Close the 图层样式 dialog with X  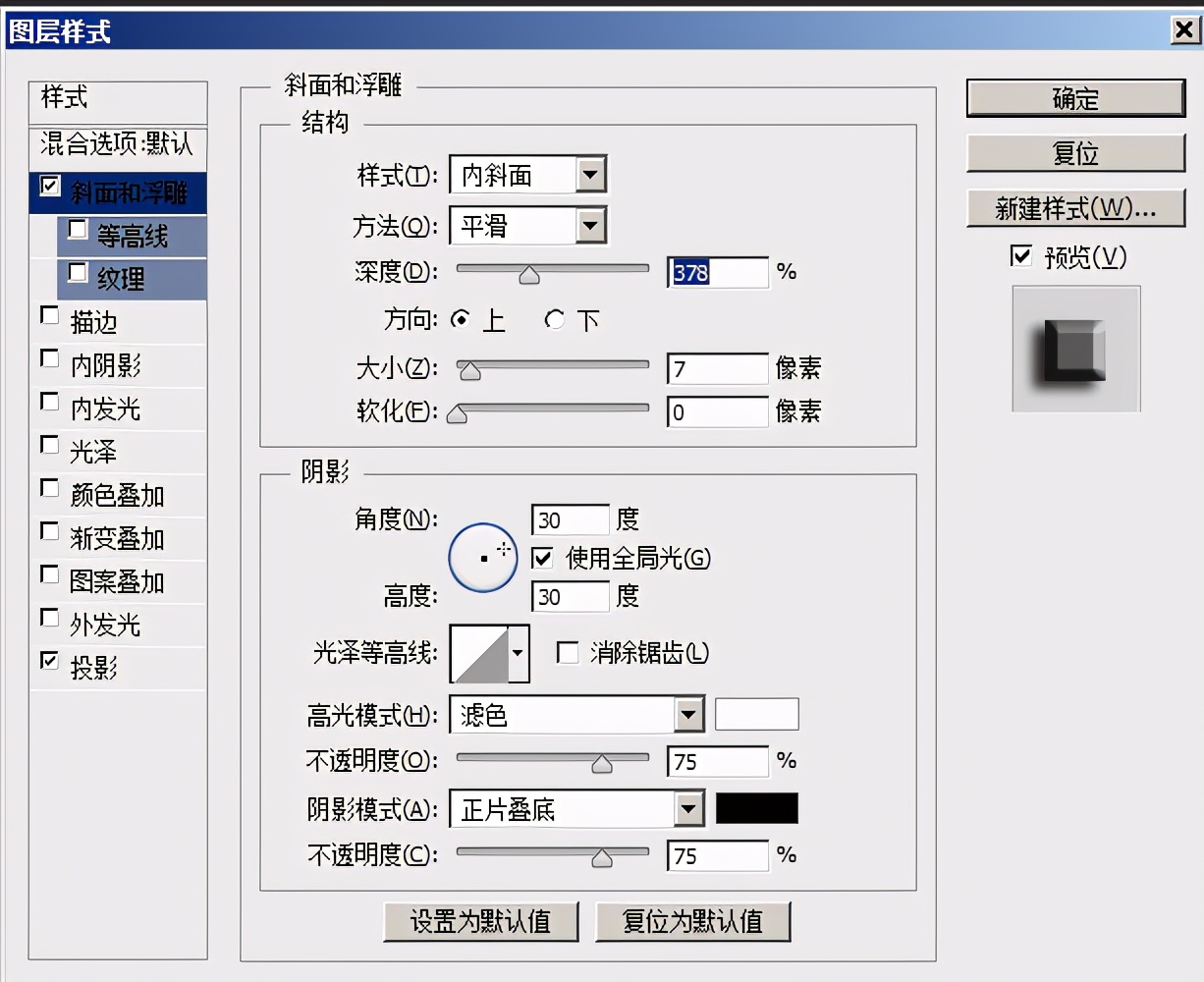click(1185, 30)
